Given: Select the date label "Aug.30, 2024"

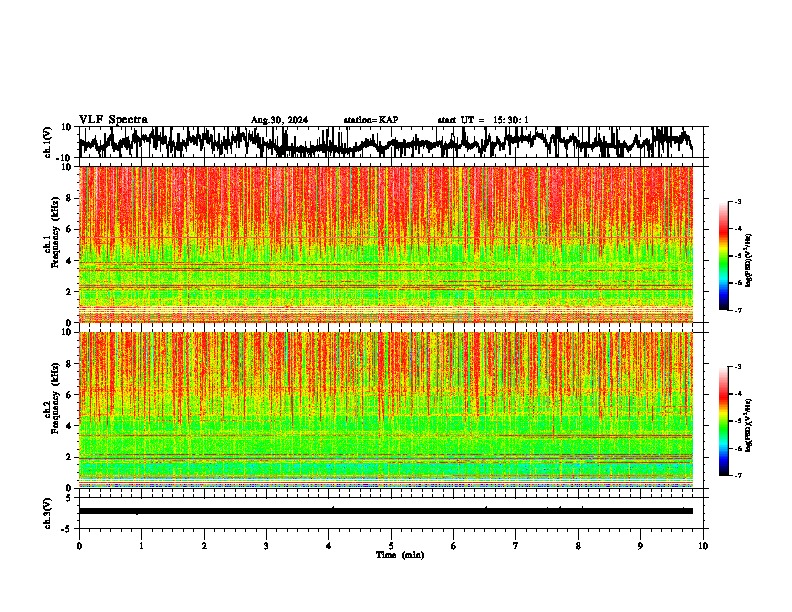Looking at the screenshot, I should coord(279,120).
